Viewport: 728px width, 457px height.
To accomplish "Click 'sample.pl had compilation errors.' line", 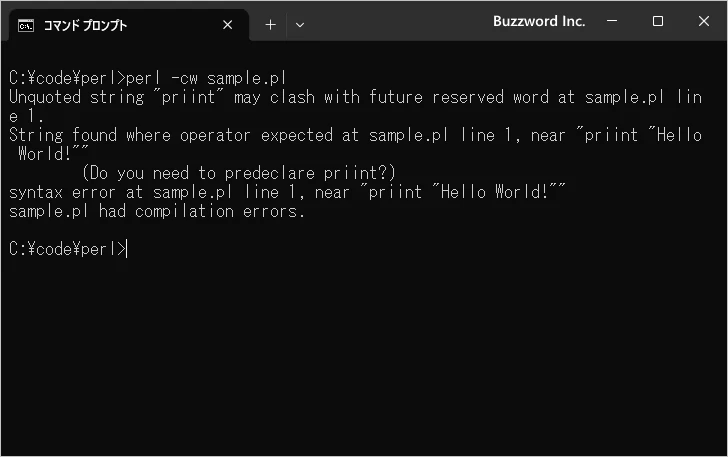I will pos(156,211).
